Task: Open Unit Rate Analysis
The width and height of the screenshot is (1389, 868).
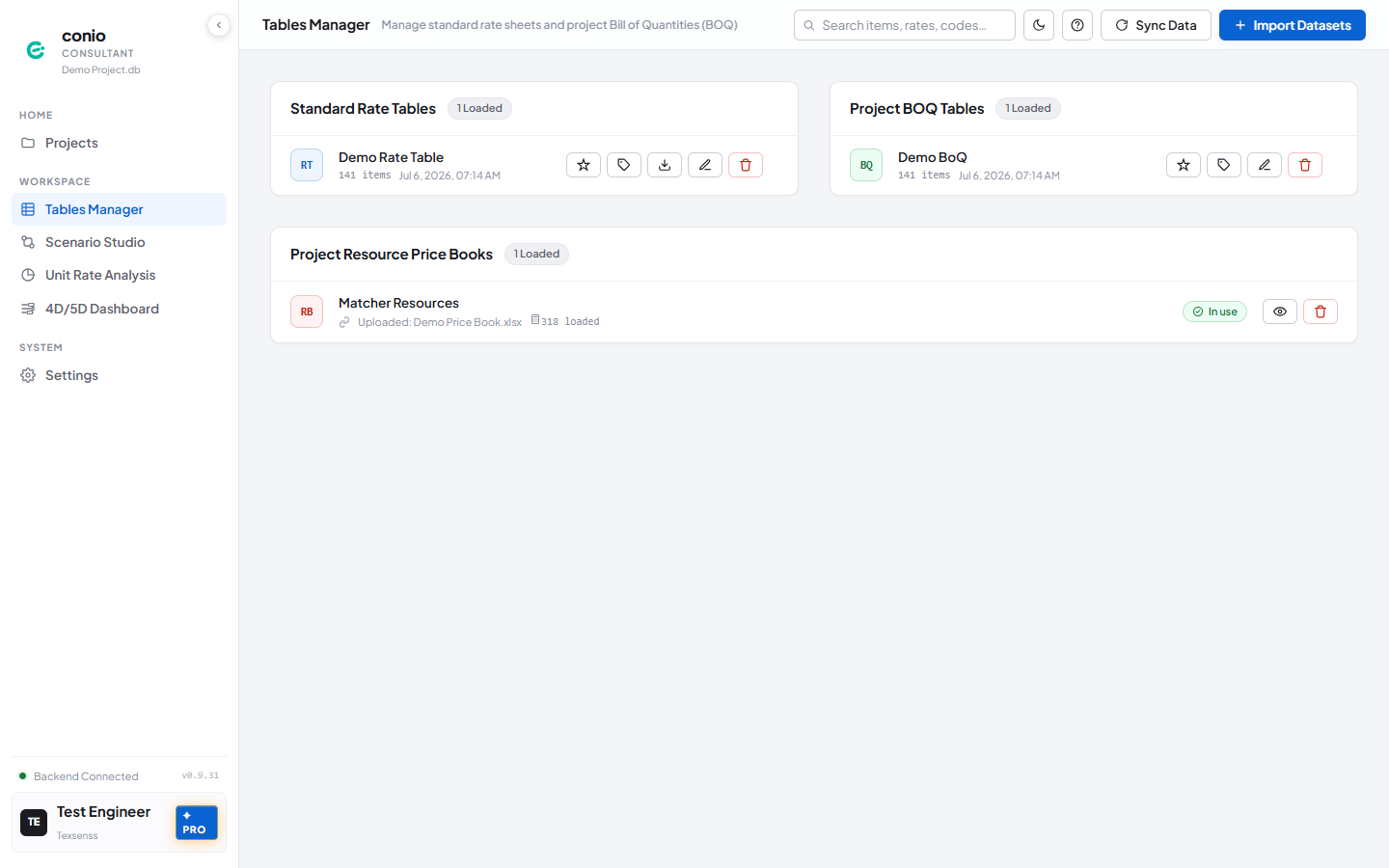Action: click(119, 275)
